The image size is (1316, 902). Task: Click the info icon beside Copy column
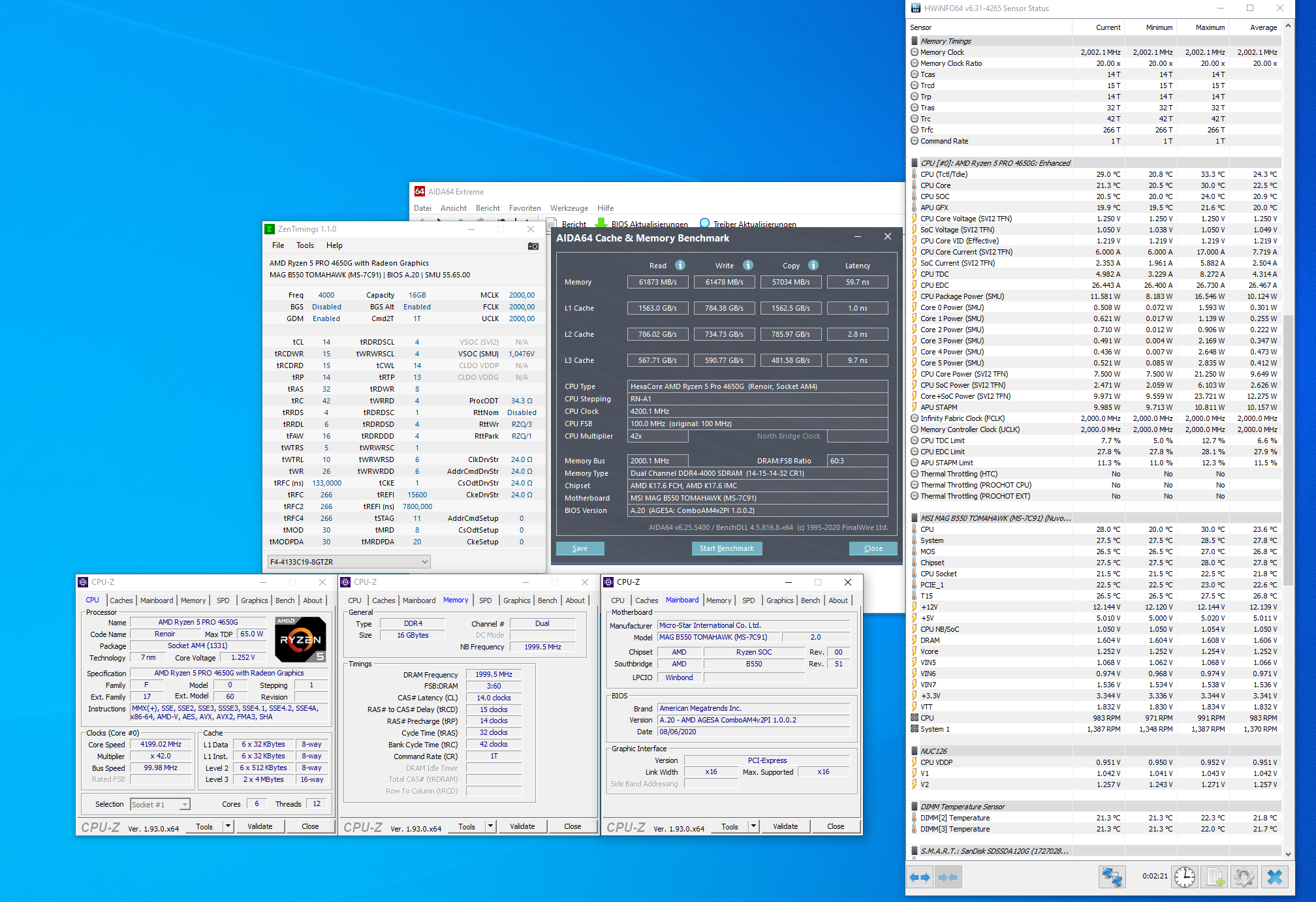pyautogui.click(x=813, y=265)
